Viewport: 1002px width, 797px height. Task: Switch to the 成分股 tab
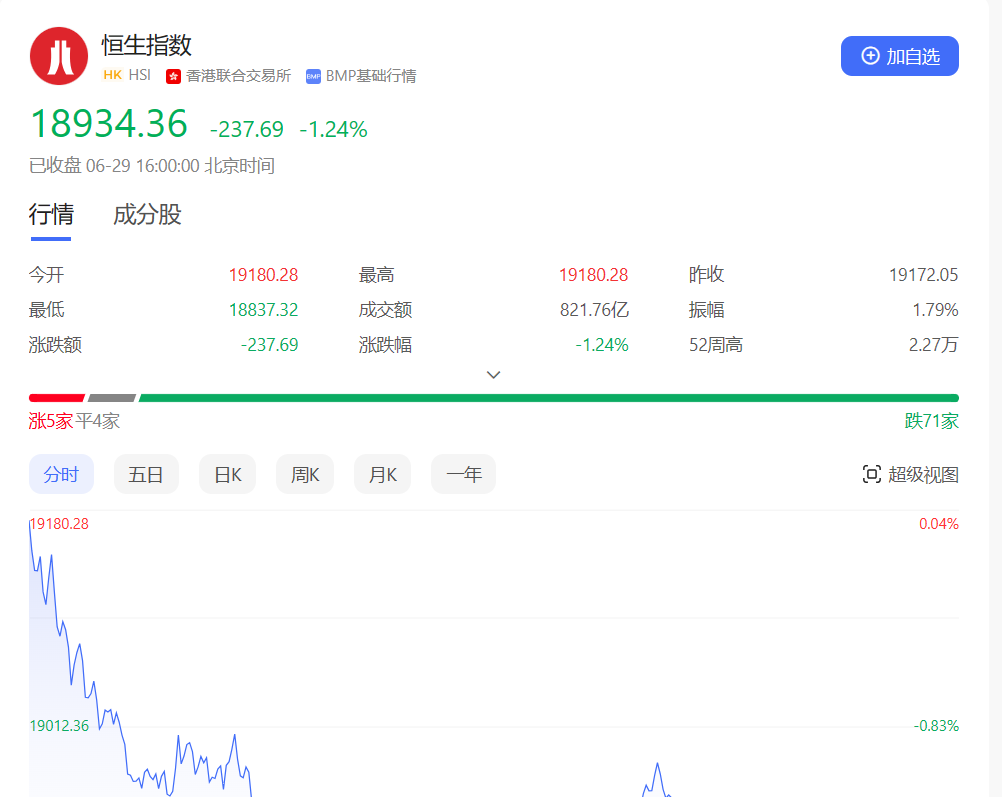(x=148, y=215)
